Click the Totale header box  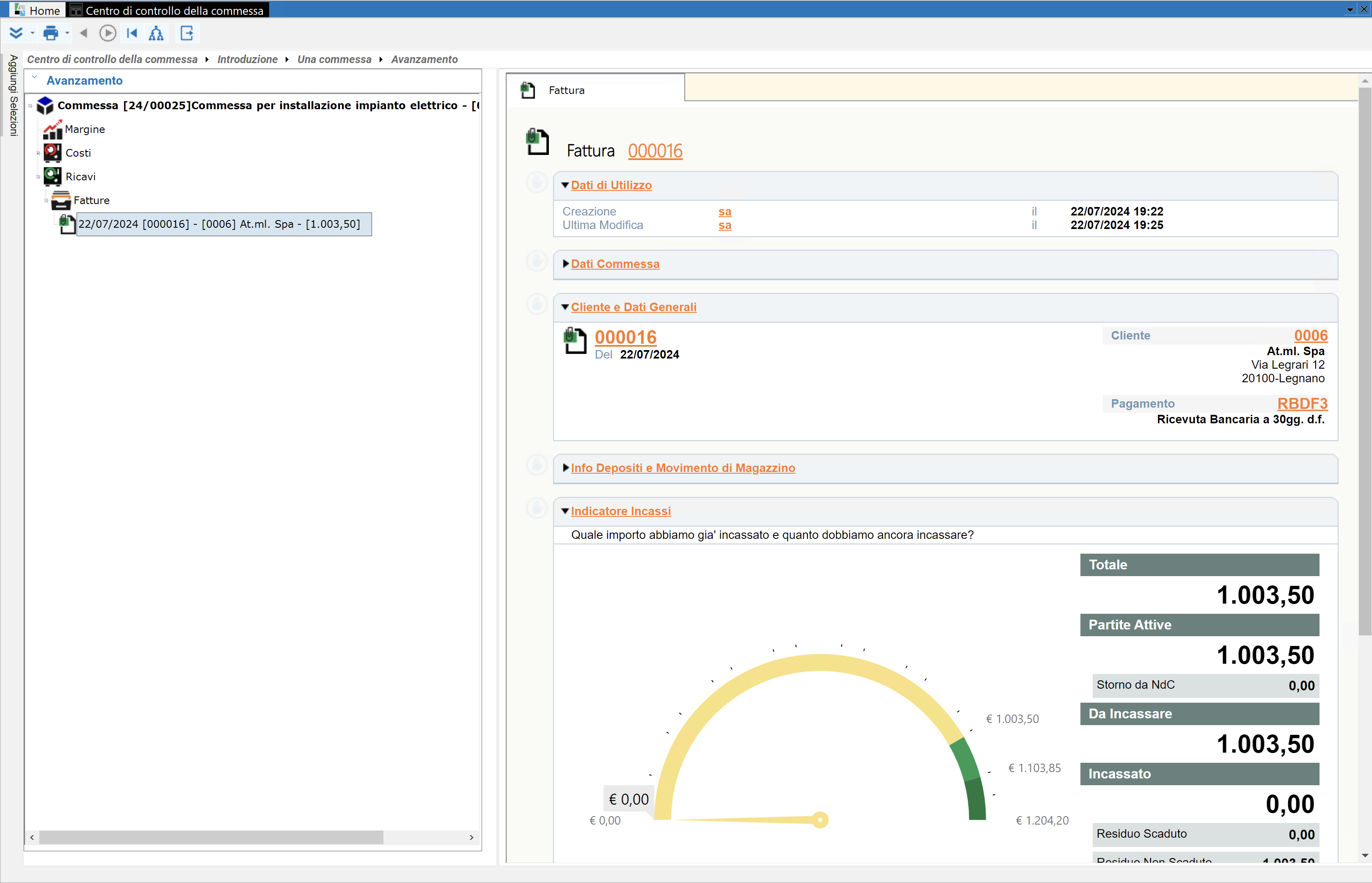[x=1199, y=565]
